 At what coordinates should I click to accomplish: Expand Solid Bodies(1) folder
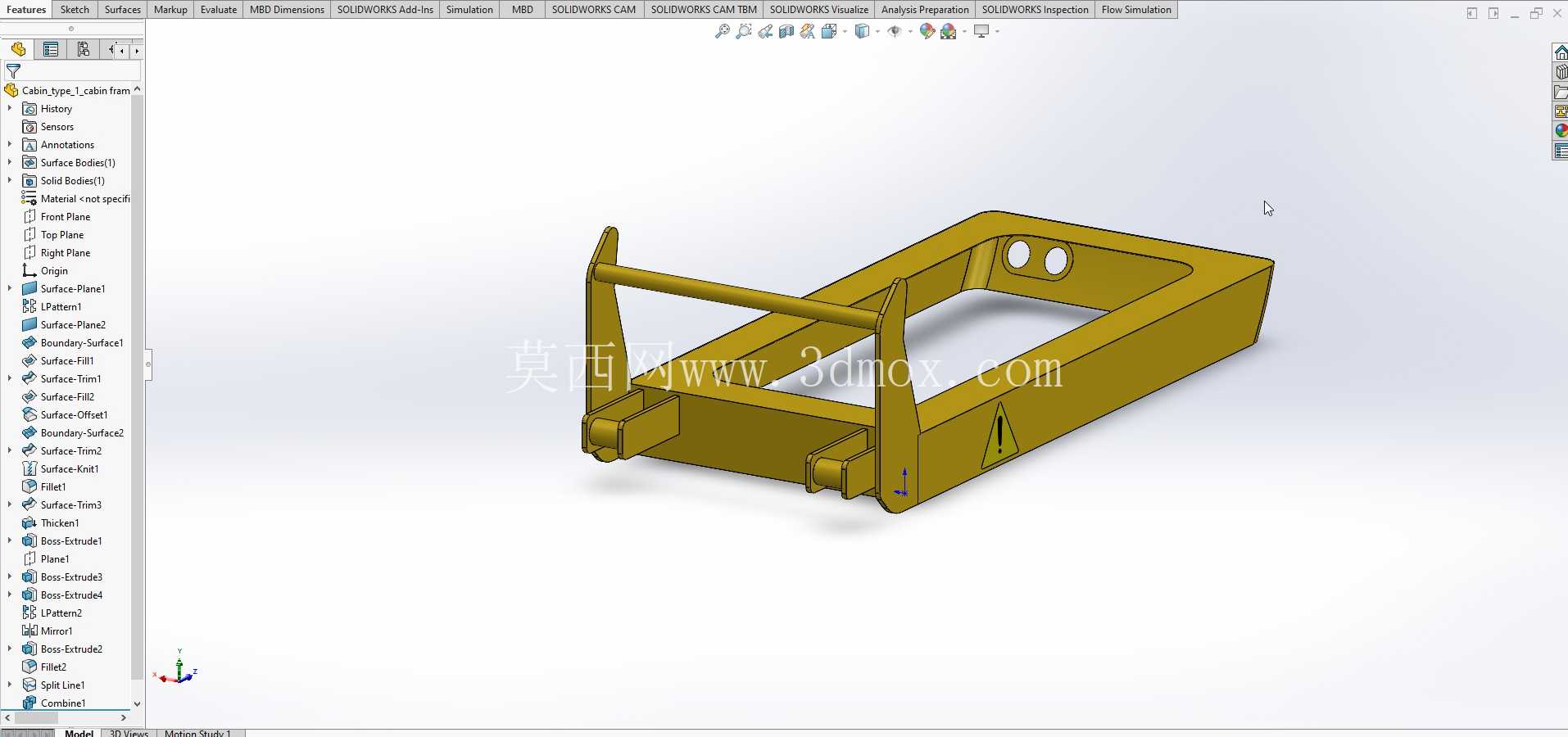pos(10,180)
